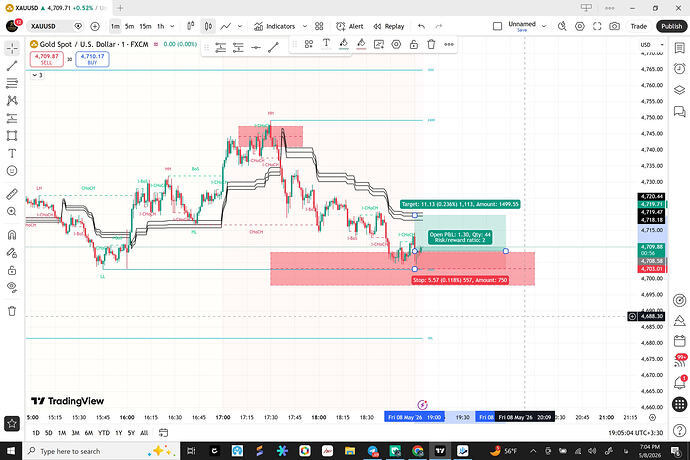Undo the last chart action
This screenshot has height=460, width=690.
coord(422,26)
